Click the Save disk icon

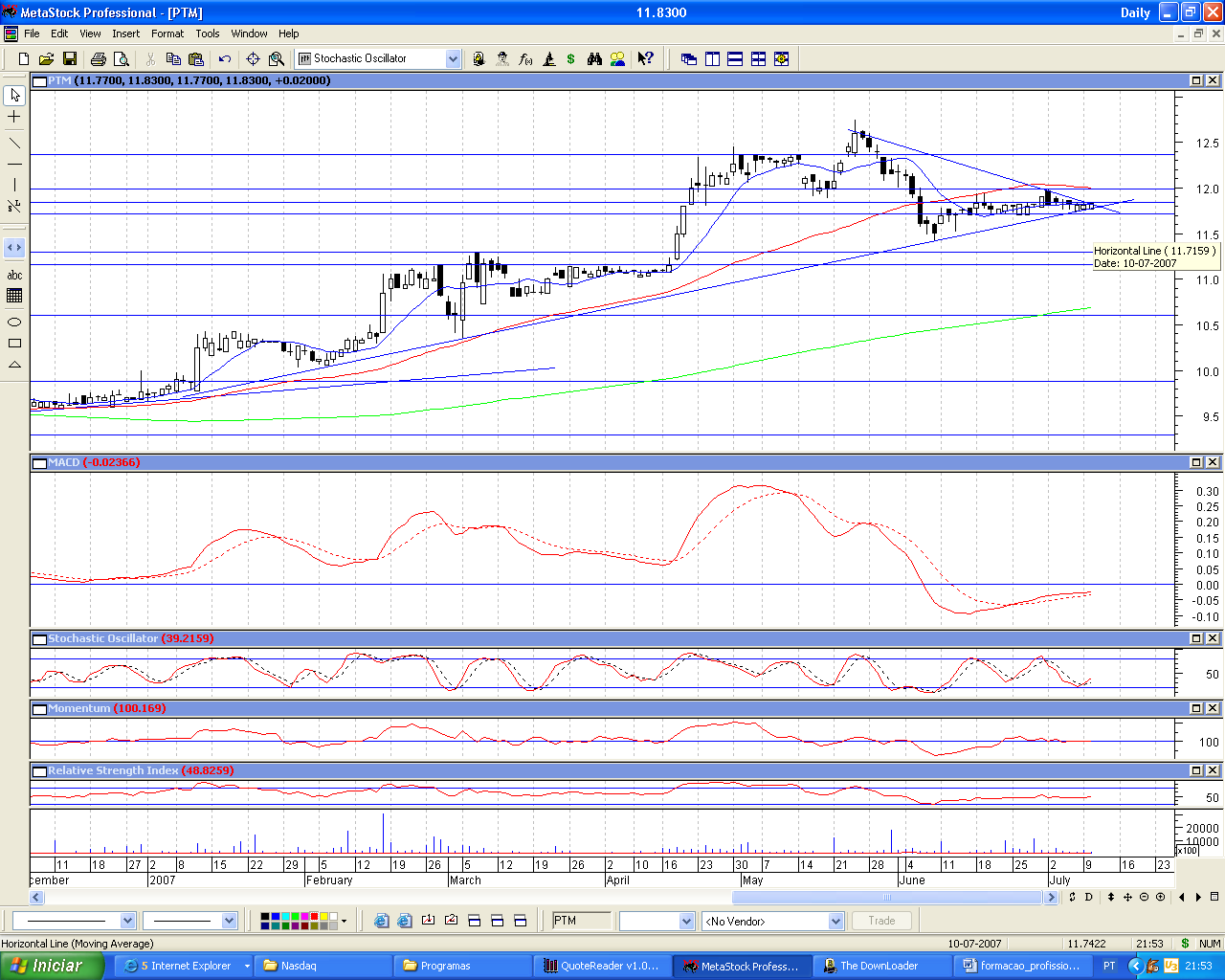click(69, 59)
